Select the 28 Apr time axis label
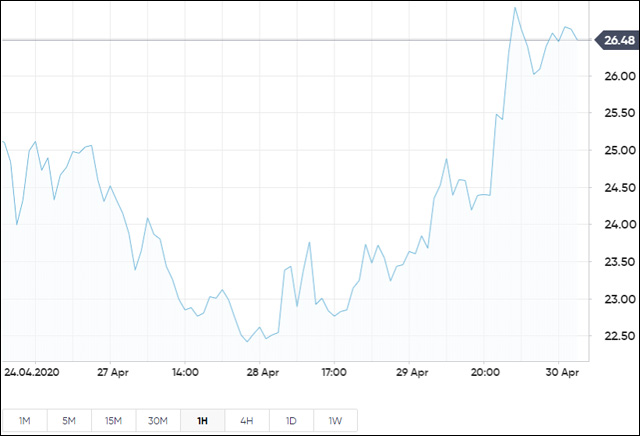This screenshot has height=436, width=640. (x=260, y=372)
